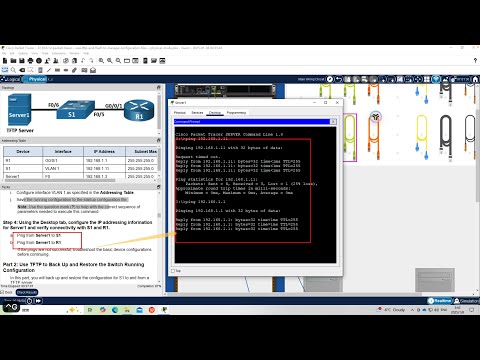Toggle the Top checkbox in Server1 window
480x360 pixels.
173,271
